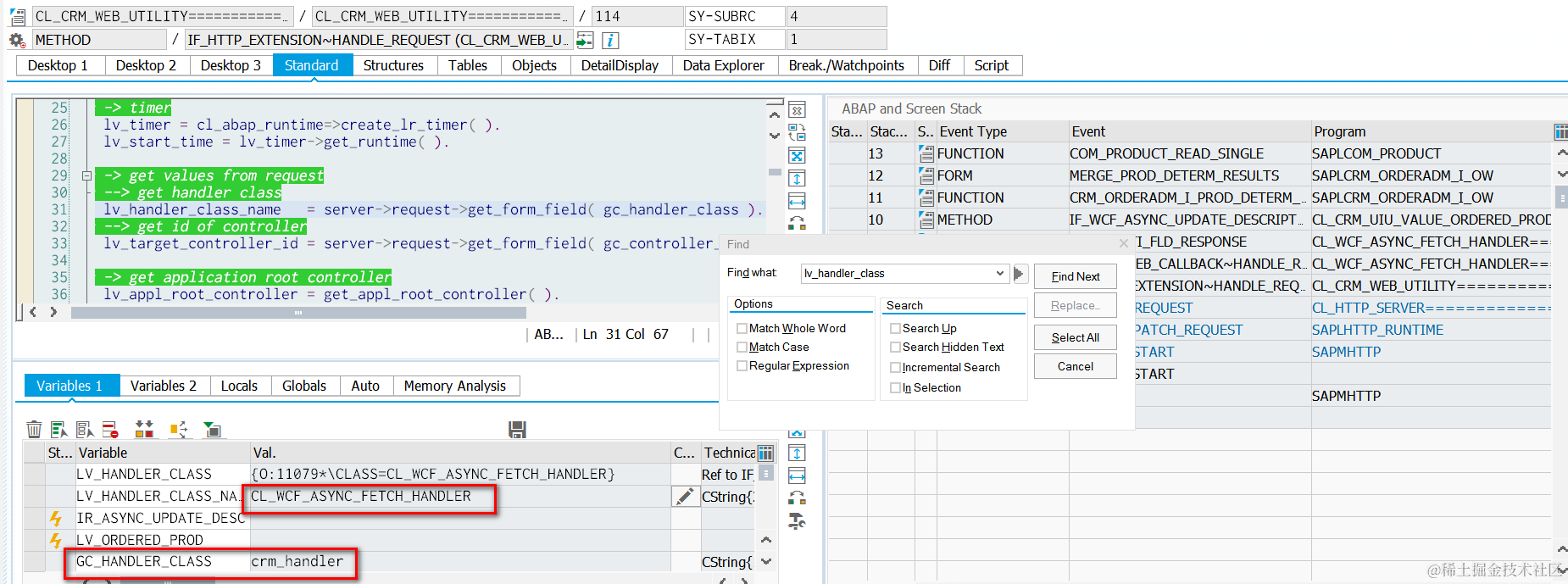1568x584 pixels.
Task: Enable Match Whole Word option
Action: point(742,328)
